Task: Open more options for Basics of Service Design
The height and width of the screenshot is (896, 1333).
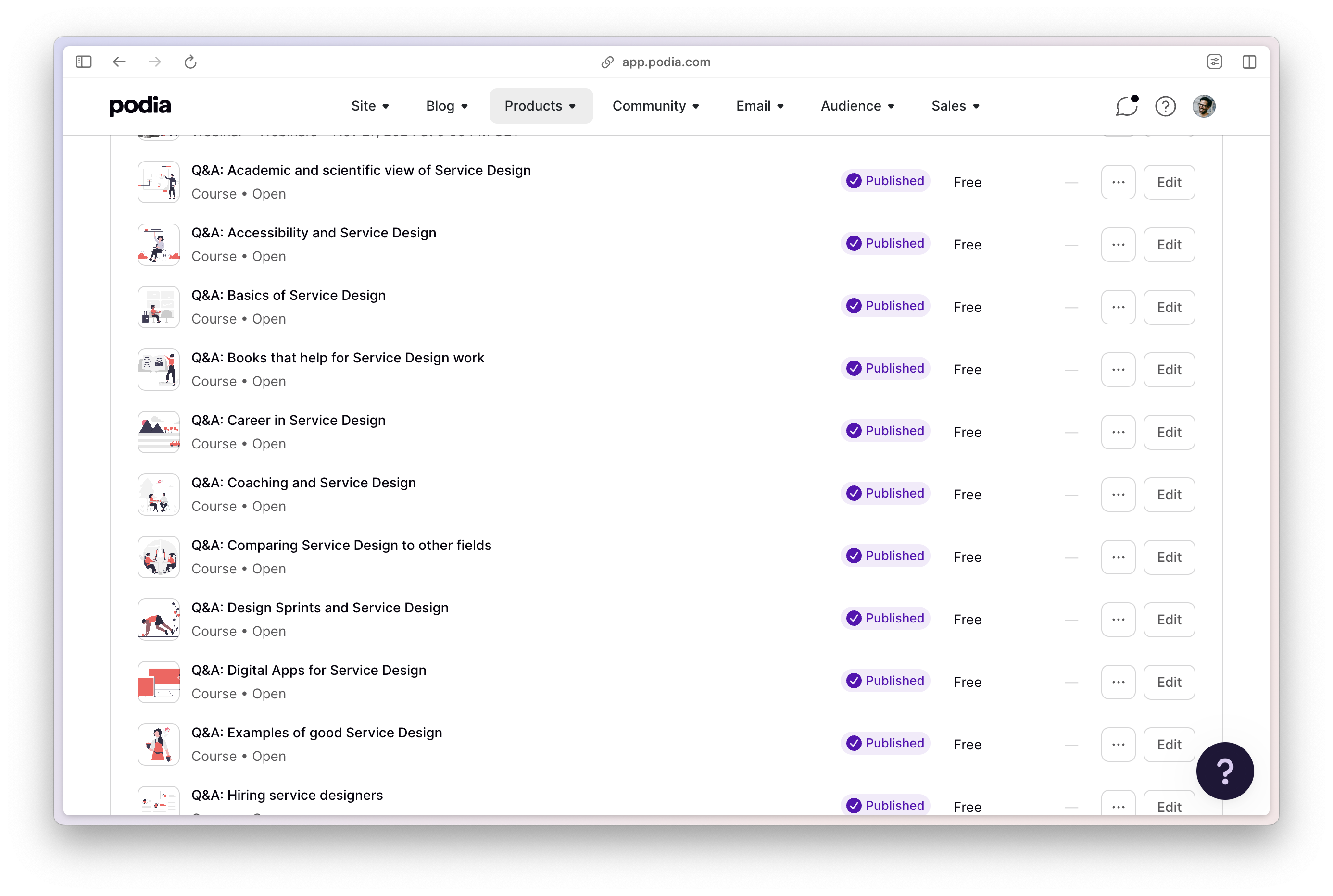Action: click(x=1118, y=308)
